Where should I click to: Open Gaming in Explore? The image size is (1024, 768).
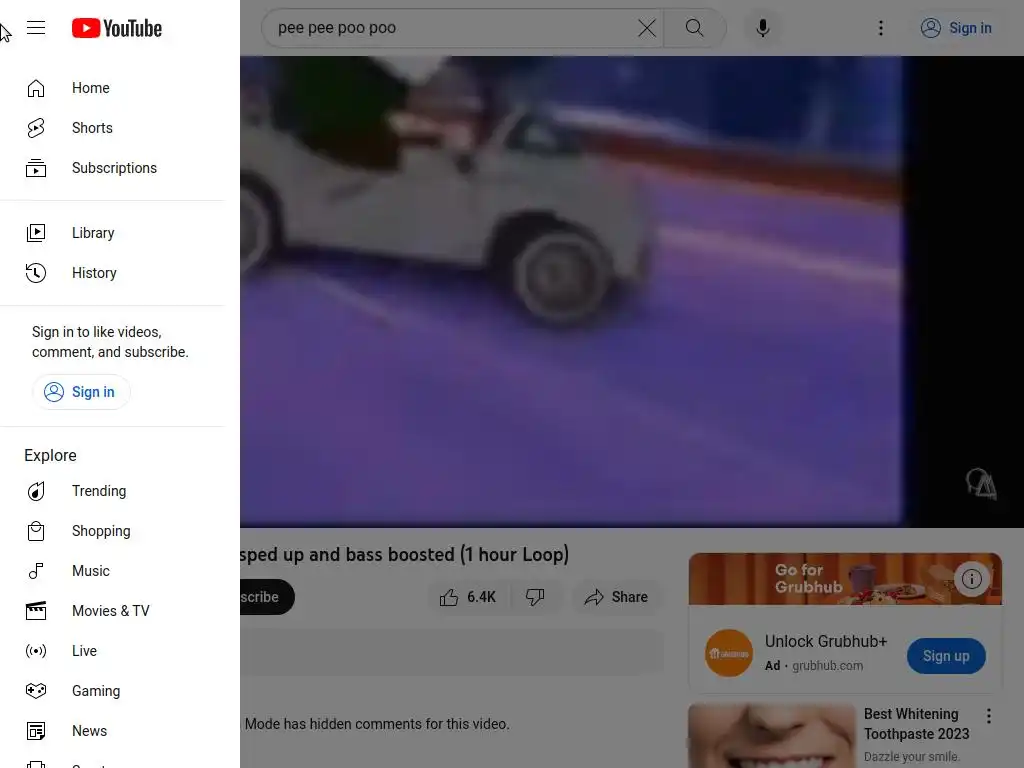point(112,691)
